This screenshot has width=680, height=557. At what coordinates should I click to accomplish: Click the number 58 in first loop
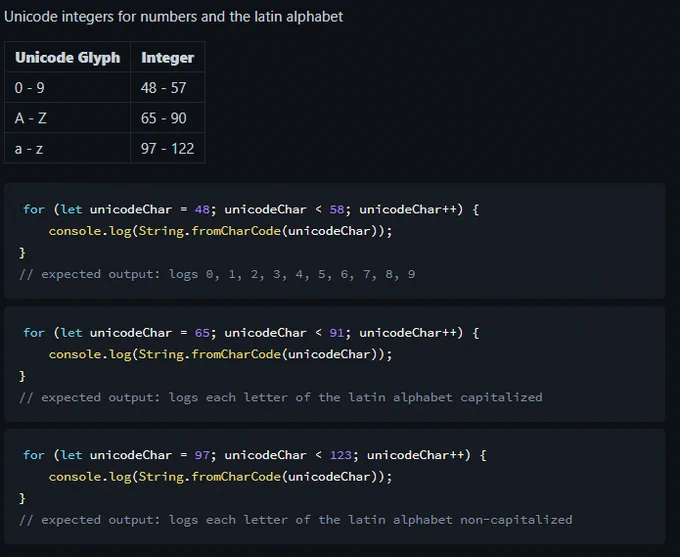pyautogui.click(x=337, y=210)
